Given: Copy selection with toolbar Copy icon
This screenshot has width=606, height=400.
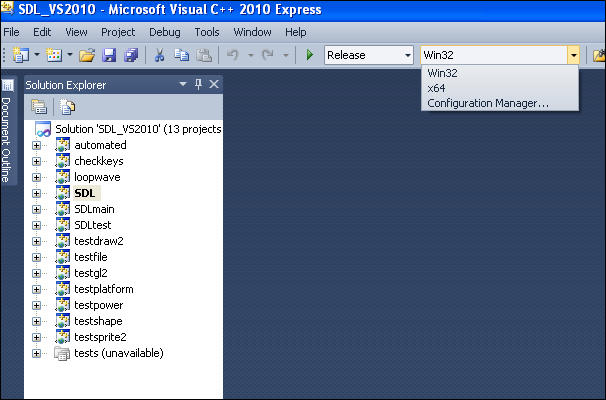Looking at the screenshot, I should (x=181, y=55).
